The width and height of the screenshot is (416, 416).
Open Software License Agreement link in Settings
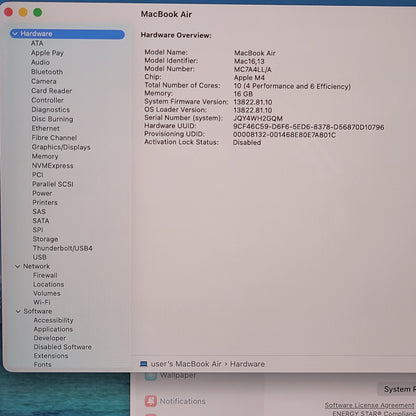pyautogui.click(x=369, y=405)
